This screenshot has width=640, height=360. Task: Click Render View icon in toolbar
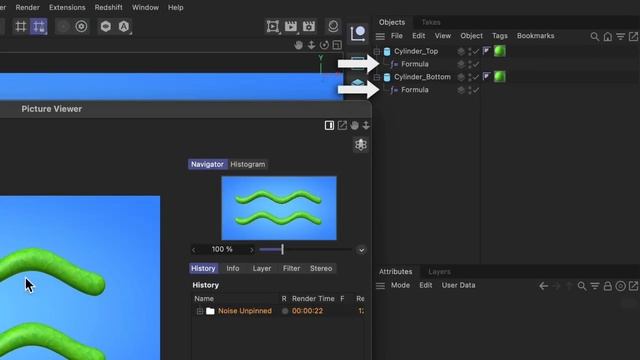[273, 27]
